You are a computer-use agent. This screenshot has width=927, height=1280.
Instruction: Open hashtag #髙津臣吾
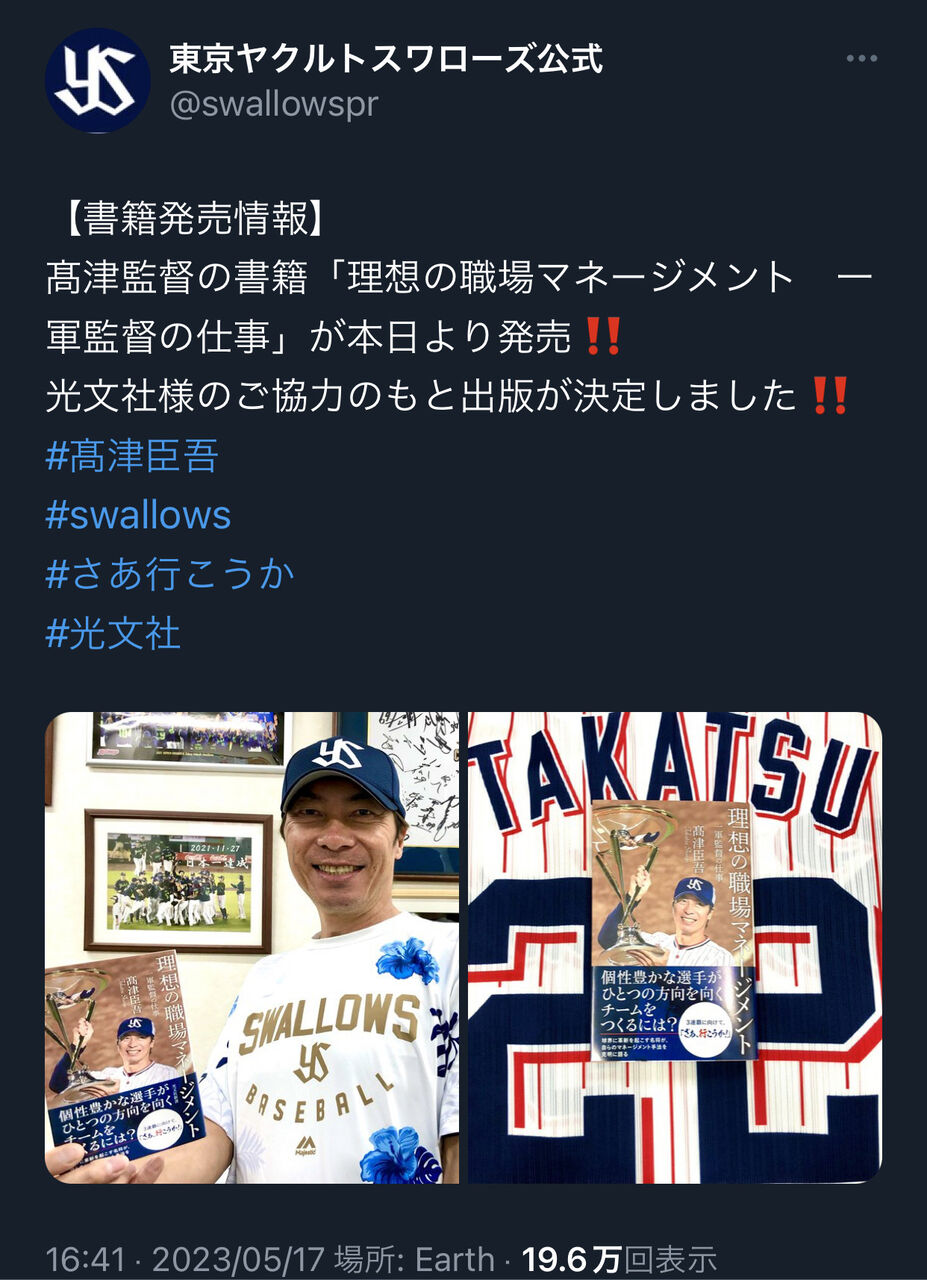tap(132, 456)
